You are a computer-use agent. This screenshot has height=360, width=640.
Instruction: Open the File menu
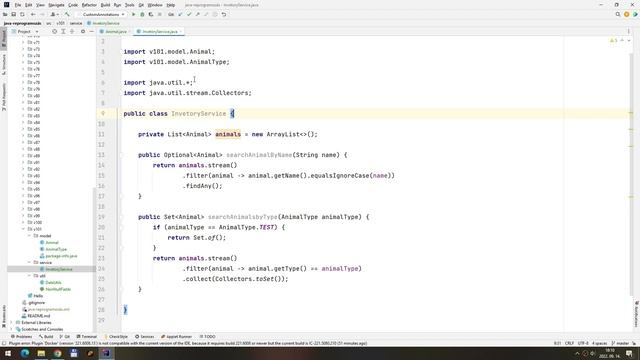(18, 5)
